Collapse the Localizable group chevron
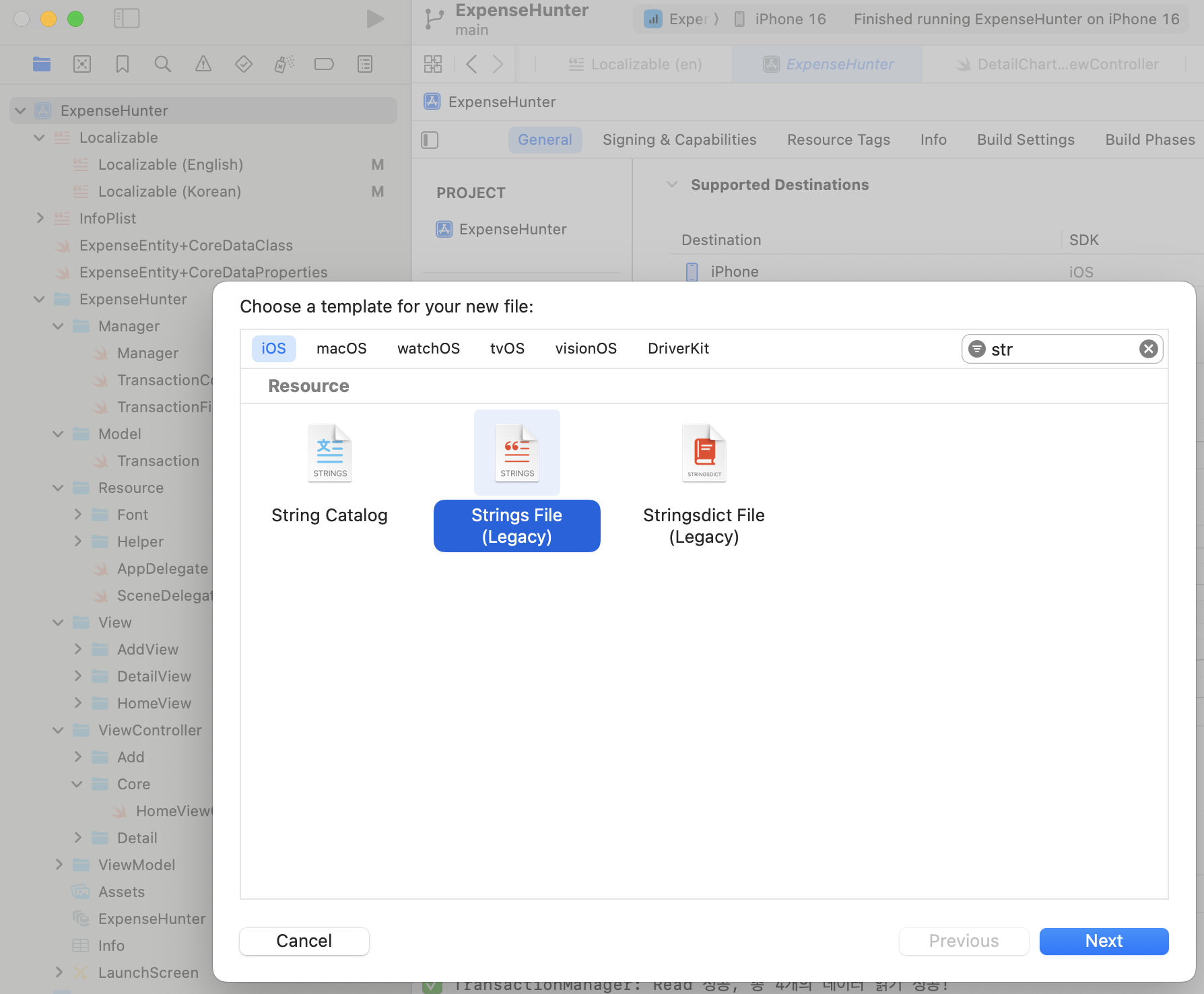 (40, 137)
